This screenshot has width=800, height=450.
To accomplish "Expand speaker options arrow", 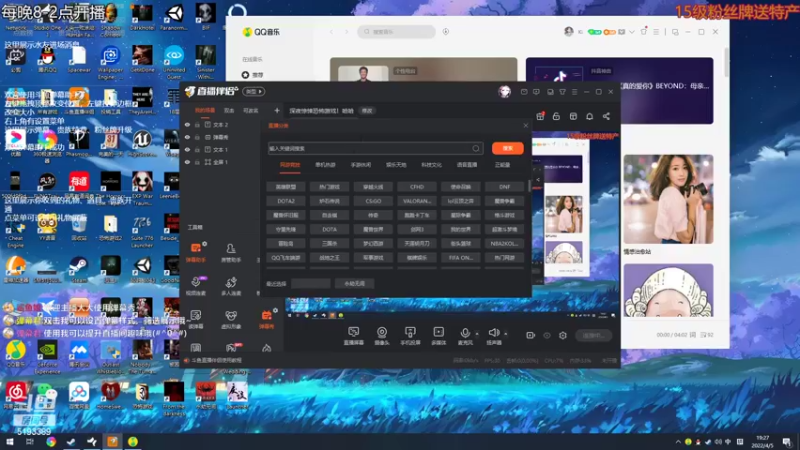I will point(506,334).
